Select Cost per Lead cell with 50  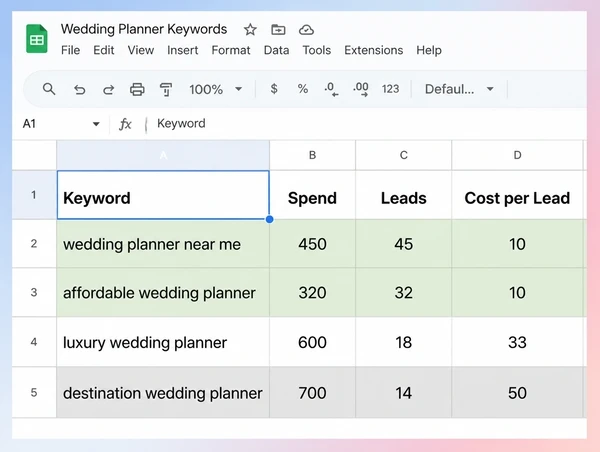tap(517, 392)
